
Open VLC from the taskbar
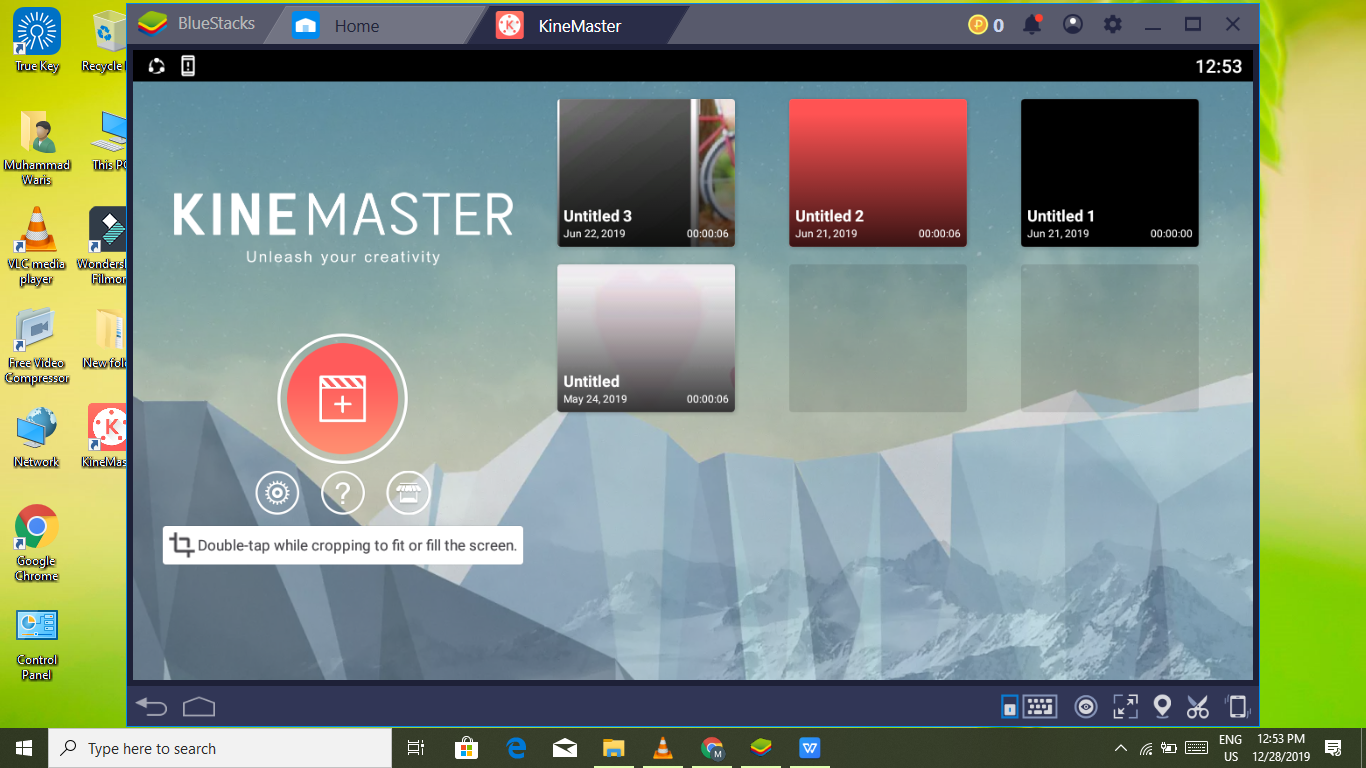pyautogui.click(x=662, y=748)
